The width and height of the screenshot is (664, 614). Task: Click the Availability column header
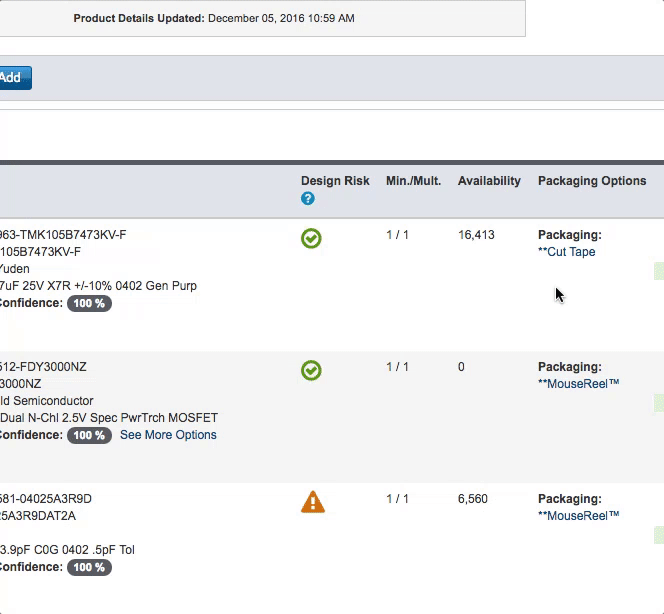pos(489,181)
